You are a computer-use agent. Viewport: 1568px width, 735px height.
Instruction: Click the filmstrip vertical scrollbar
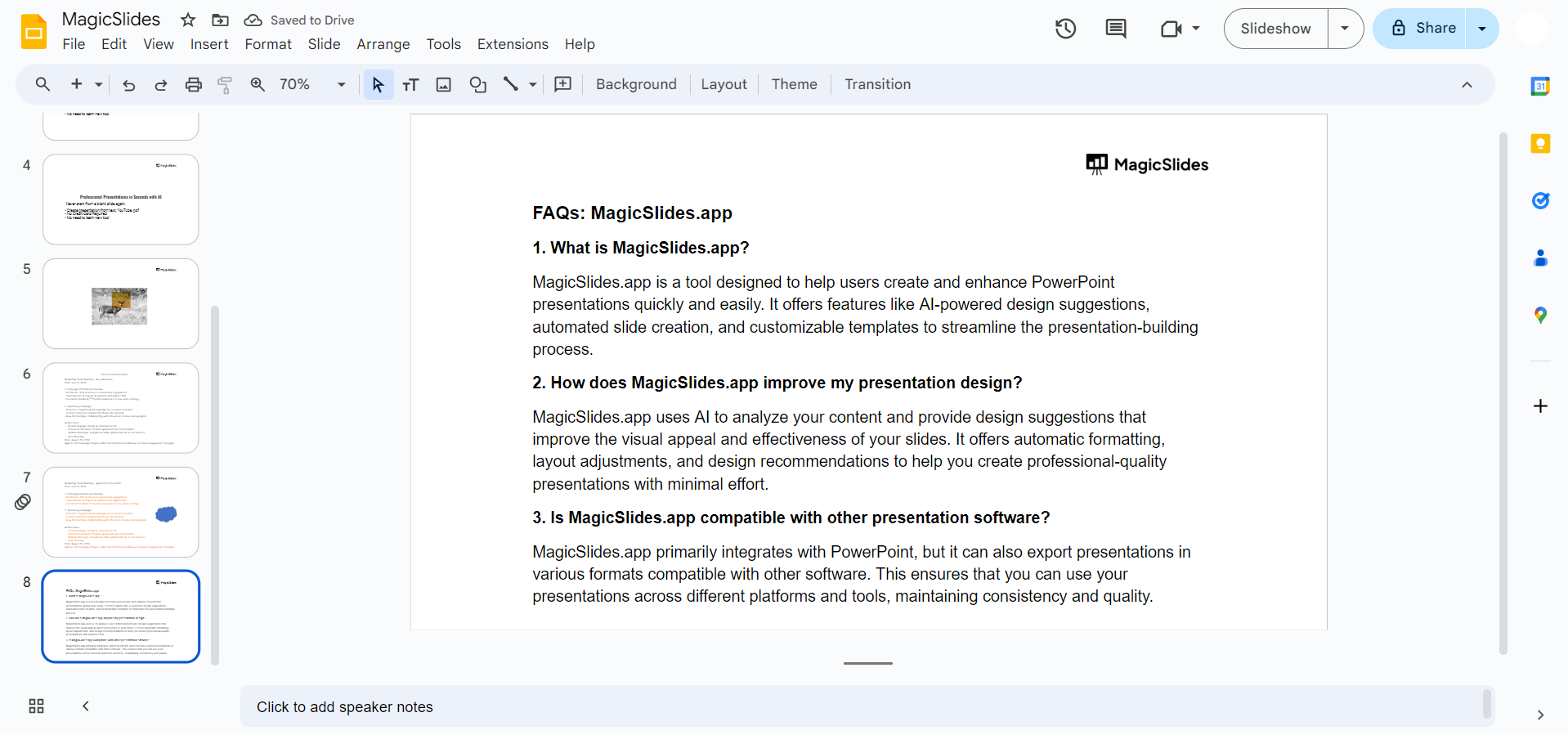pyautogui.click(x=215, y=486)
